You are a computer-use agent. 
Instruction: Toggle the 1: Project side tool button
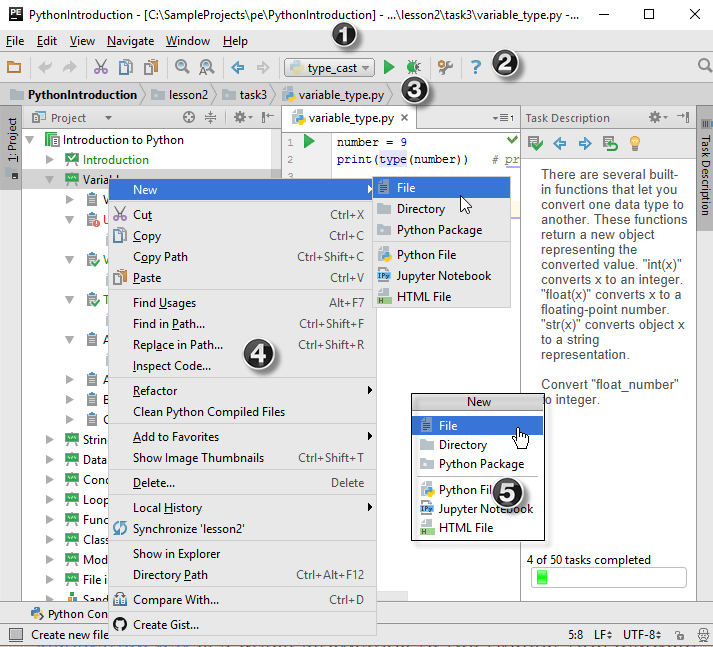[11, 147]
